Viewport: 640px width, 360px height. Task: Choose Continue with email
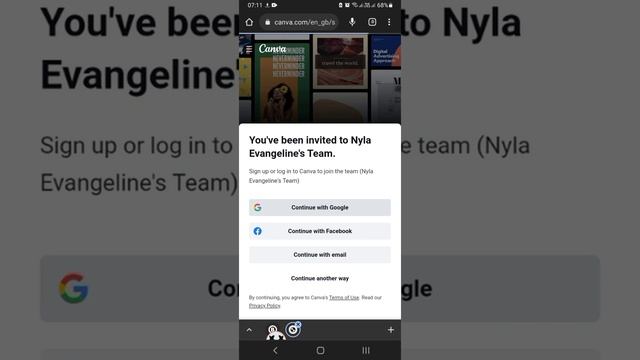(x=320, y=255)
